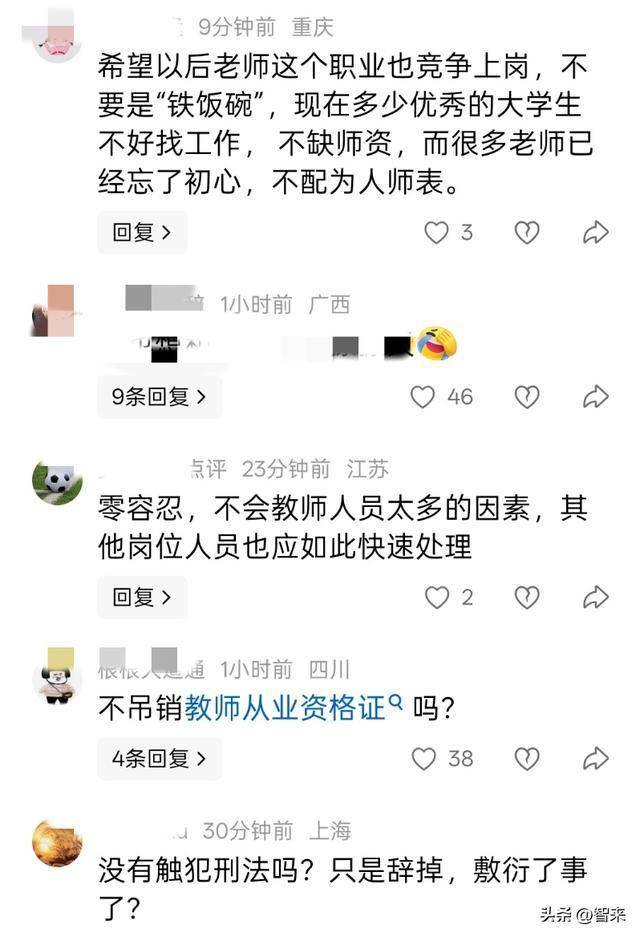Screen dimensions: 640x937
Task: Open 回复 on the Jiangsu comment
Action: [142, 597]
